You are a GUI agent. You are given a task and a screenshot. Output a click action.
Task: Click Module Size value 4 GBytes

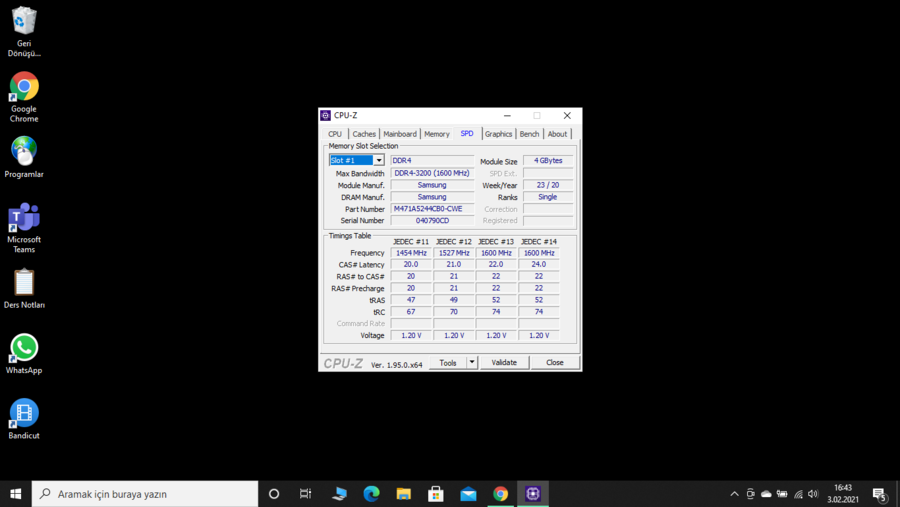click(x=548, y=161)
